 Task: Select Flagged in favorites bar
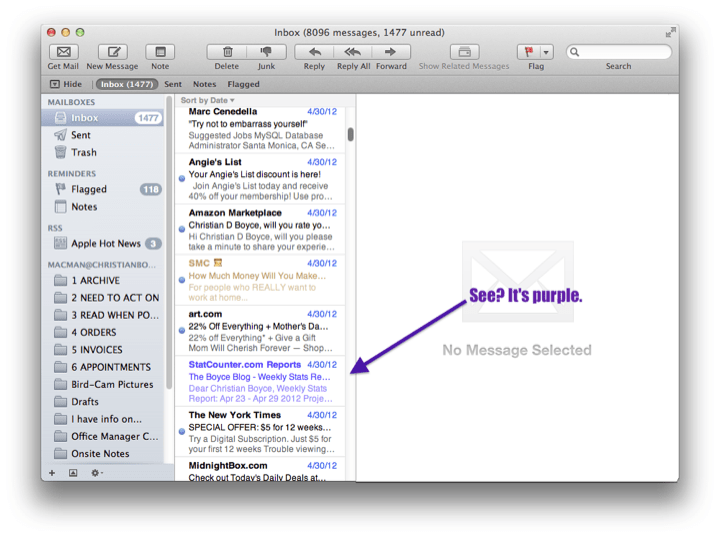243,84
